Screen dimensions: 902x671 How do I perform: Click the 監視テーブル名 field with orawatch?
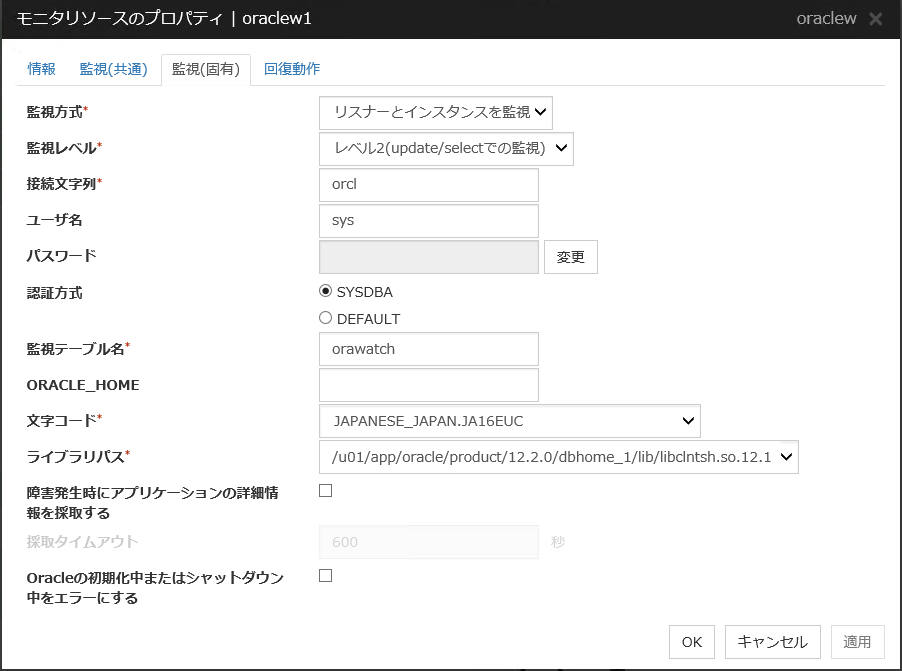coord(428,349)
